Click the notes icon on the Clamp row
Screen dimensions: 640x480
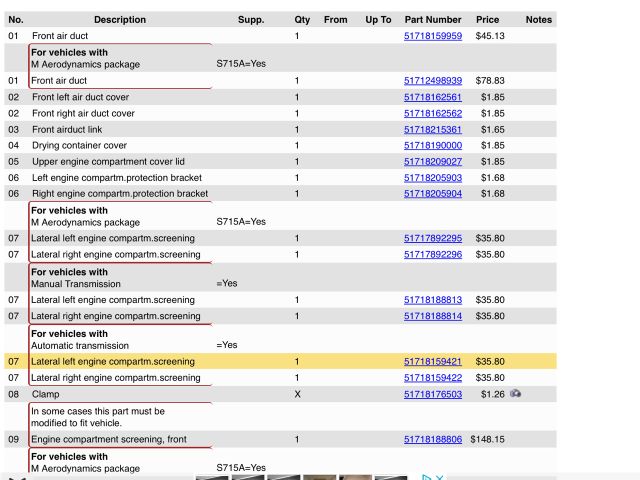(x=515, y=394)
